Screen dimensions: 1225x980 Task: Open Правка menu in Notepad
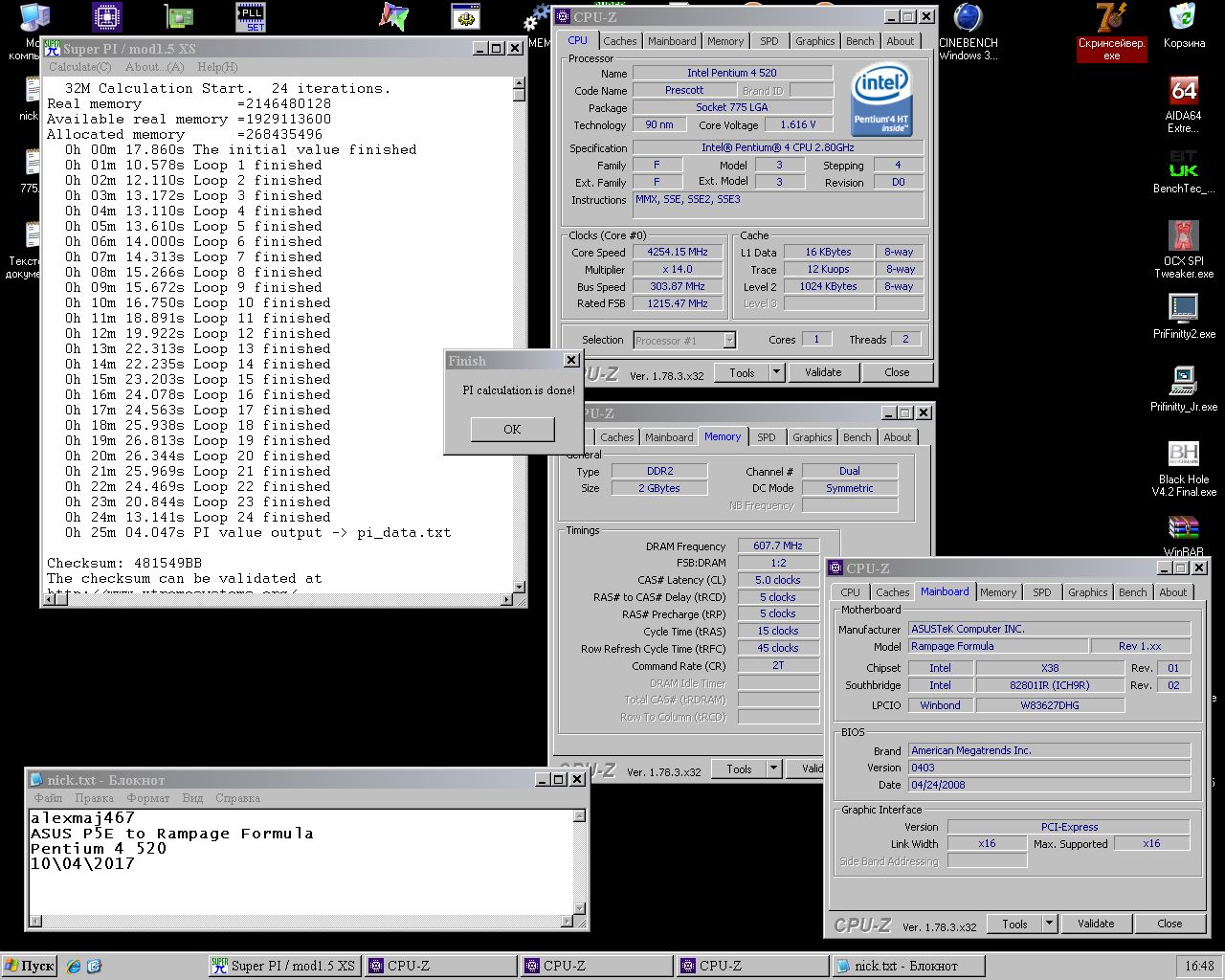point(94,798)
